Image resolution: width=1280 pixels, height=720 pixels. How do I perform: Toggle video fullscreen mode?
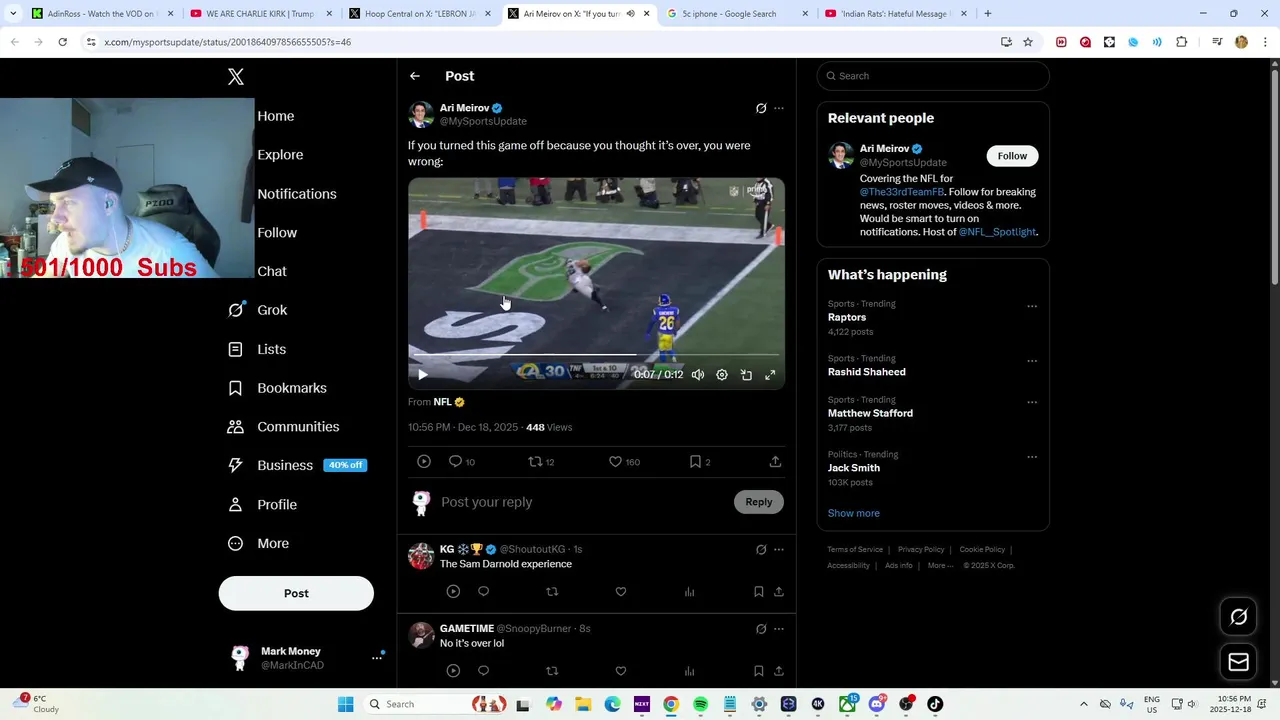[770, 375]
